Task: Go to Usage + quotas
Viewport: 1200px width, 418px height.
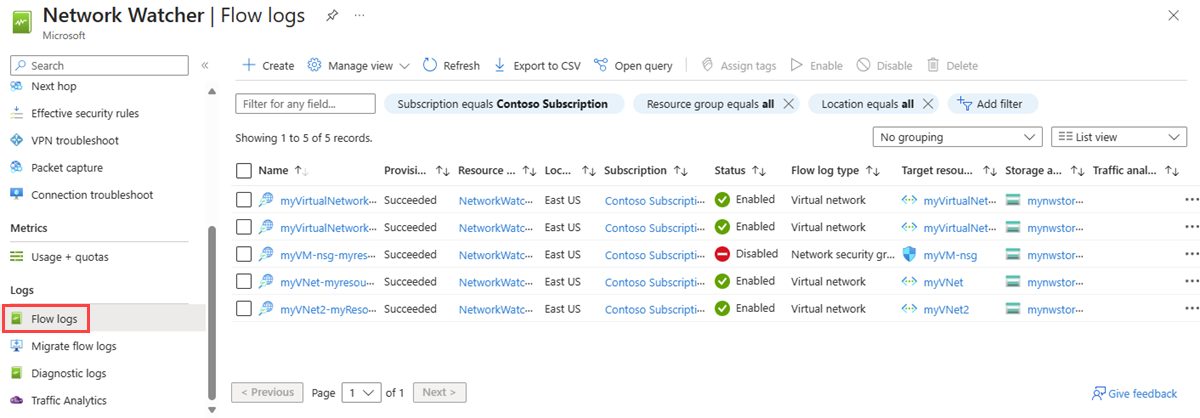Action: click(70, 256)
